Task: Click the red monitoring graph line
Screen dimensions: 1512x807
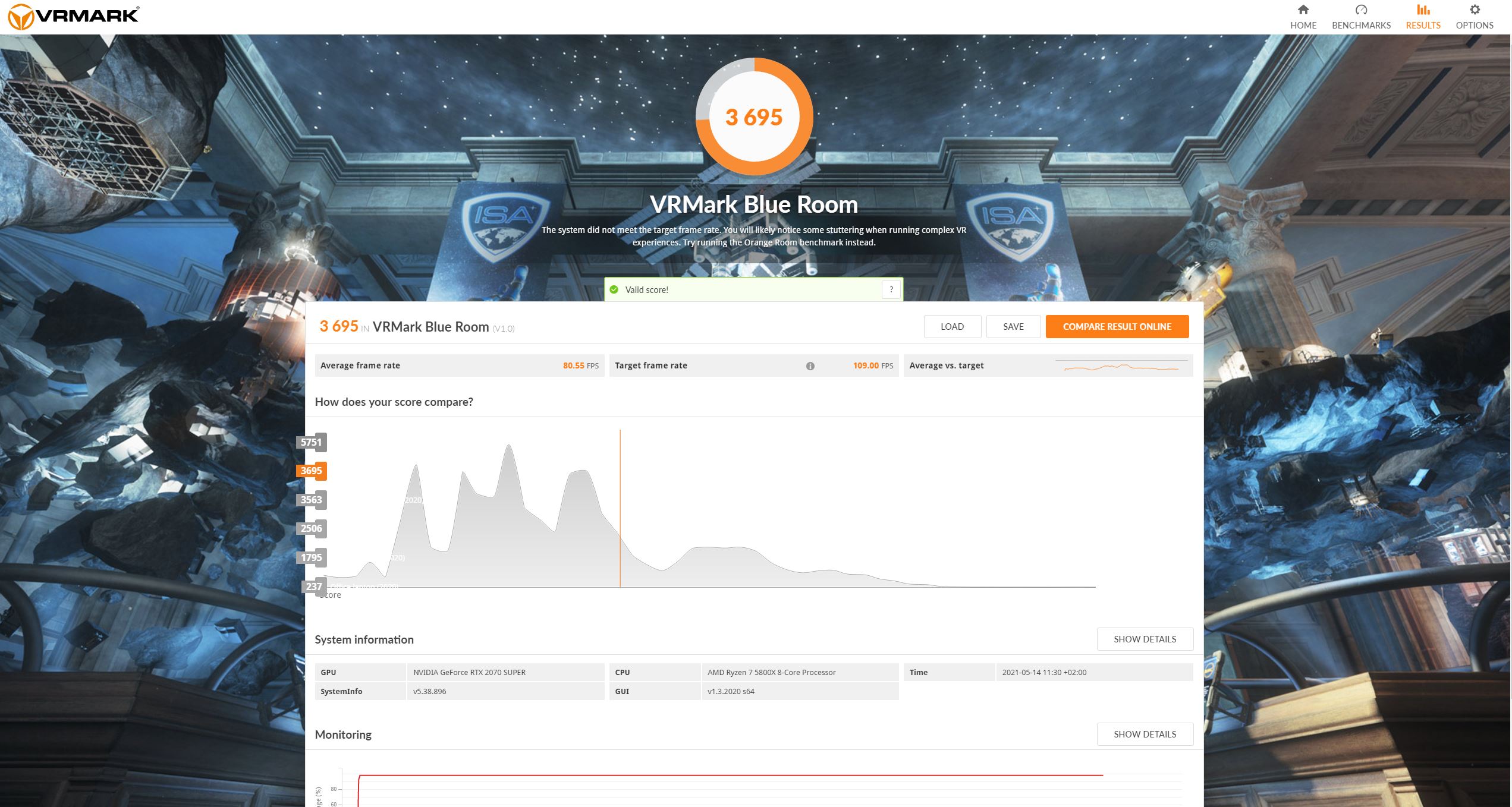Action: [x=730, y=776]
